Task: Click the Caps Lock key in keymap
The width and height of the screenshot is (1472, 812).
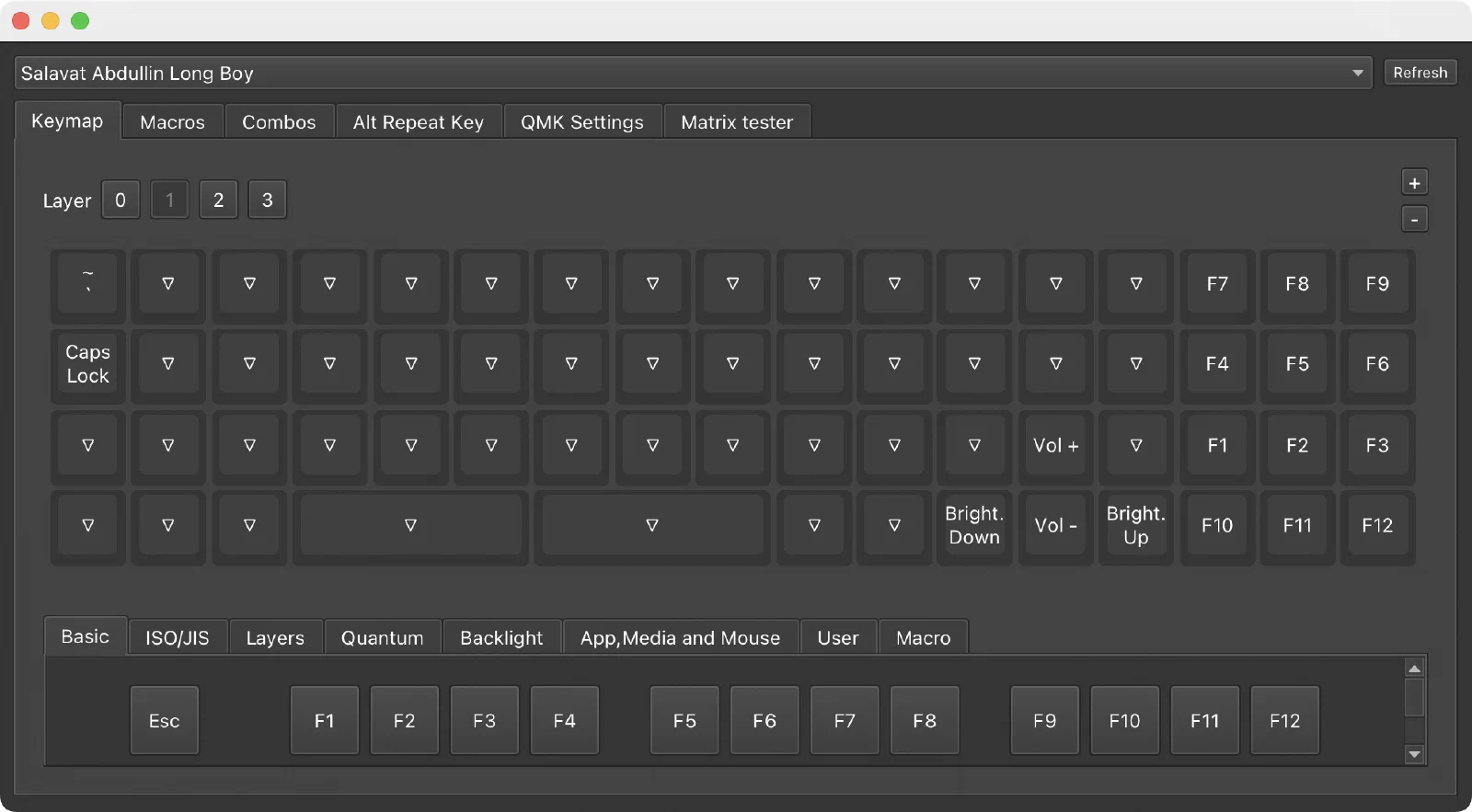Action: (88, 365)
